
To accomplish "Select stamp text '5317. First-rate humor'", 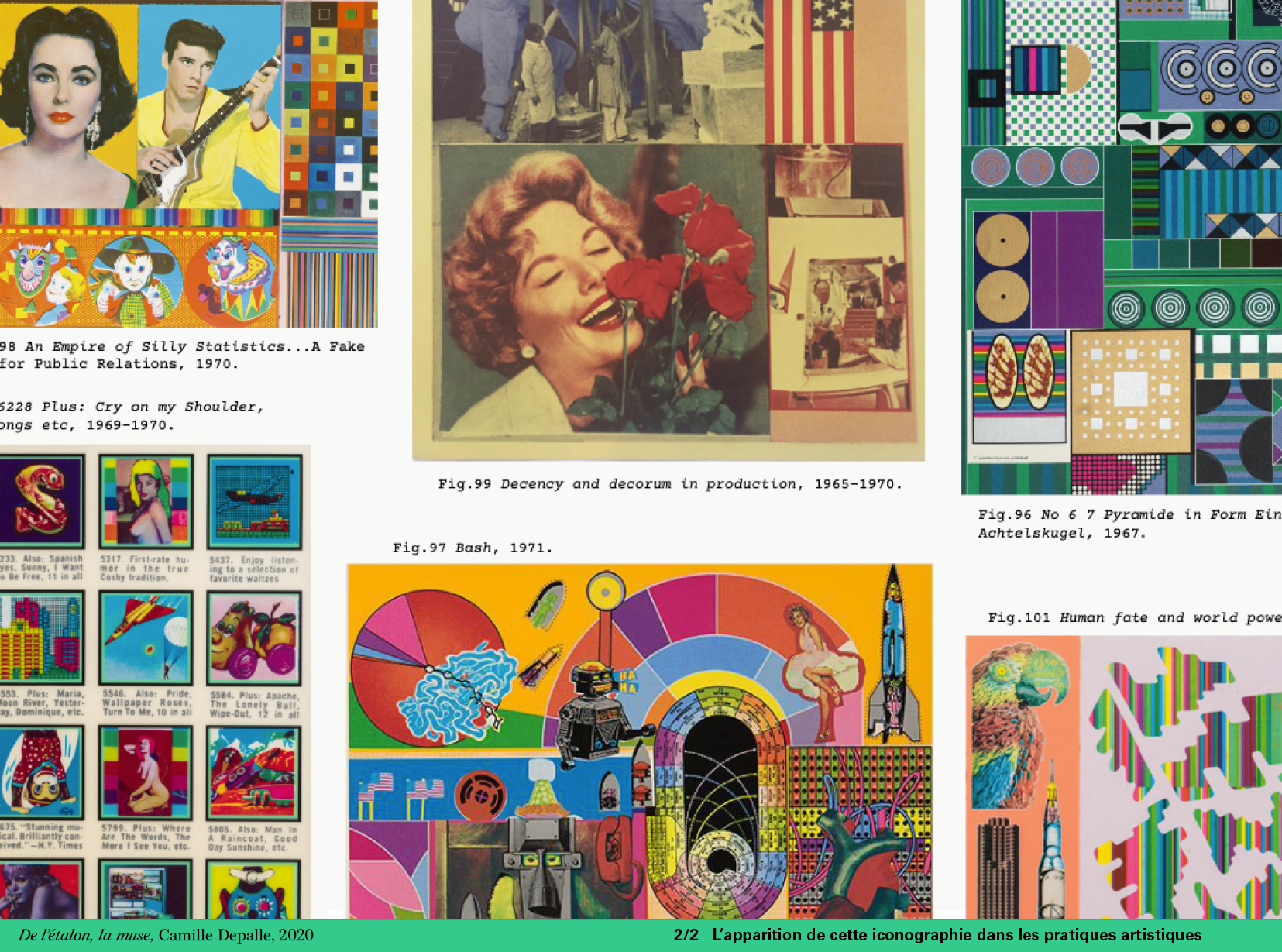I will coord(145,568).
